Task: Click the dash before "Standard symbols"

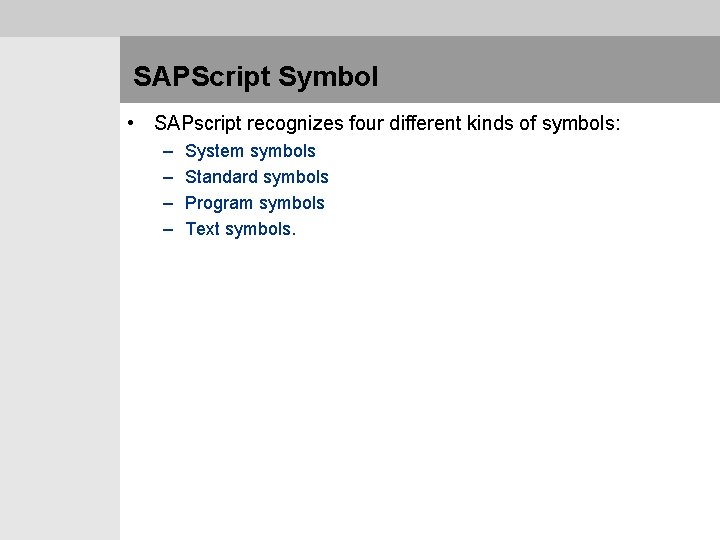Action: click(x=165, y=177)
